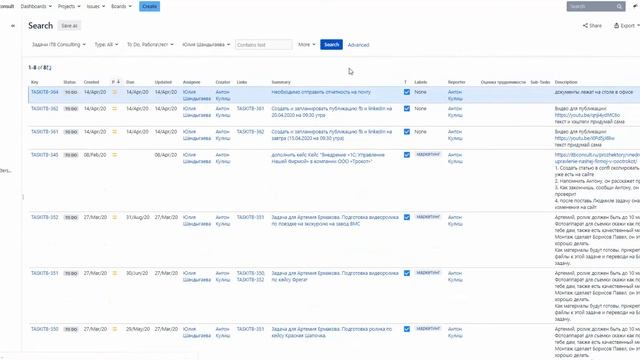Sort by the Status column header

click(x=69, y=82)
